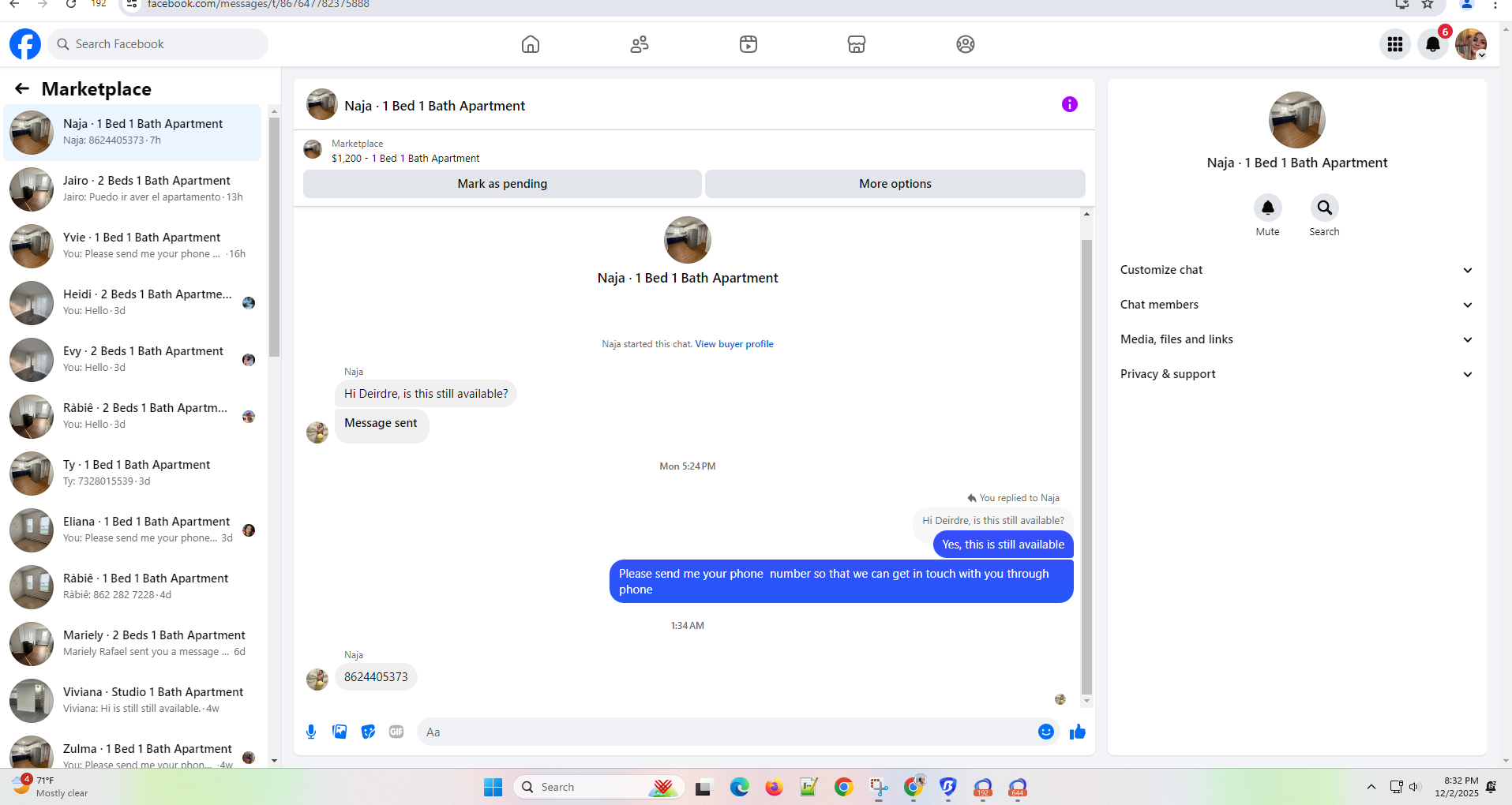Image resolution: width=1512 pixels, height=805 pixels.
Task: Open conversation information purple icon
Action: tap(1070, 104)
